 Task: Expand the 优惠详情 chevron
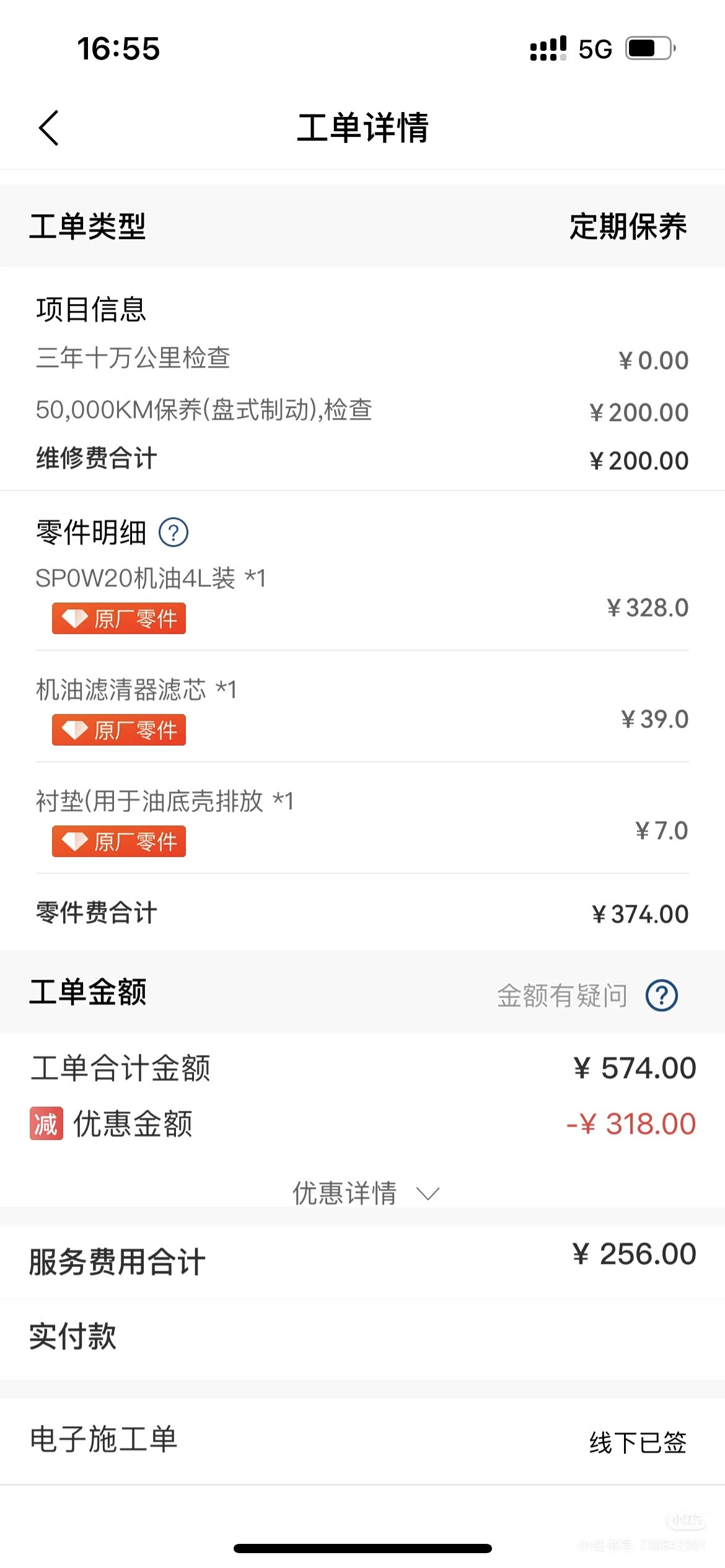click(428, 1193)
